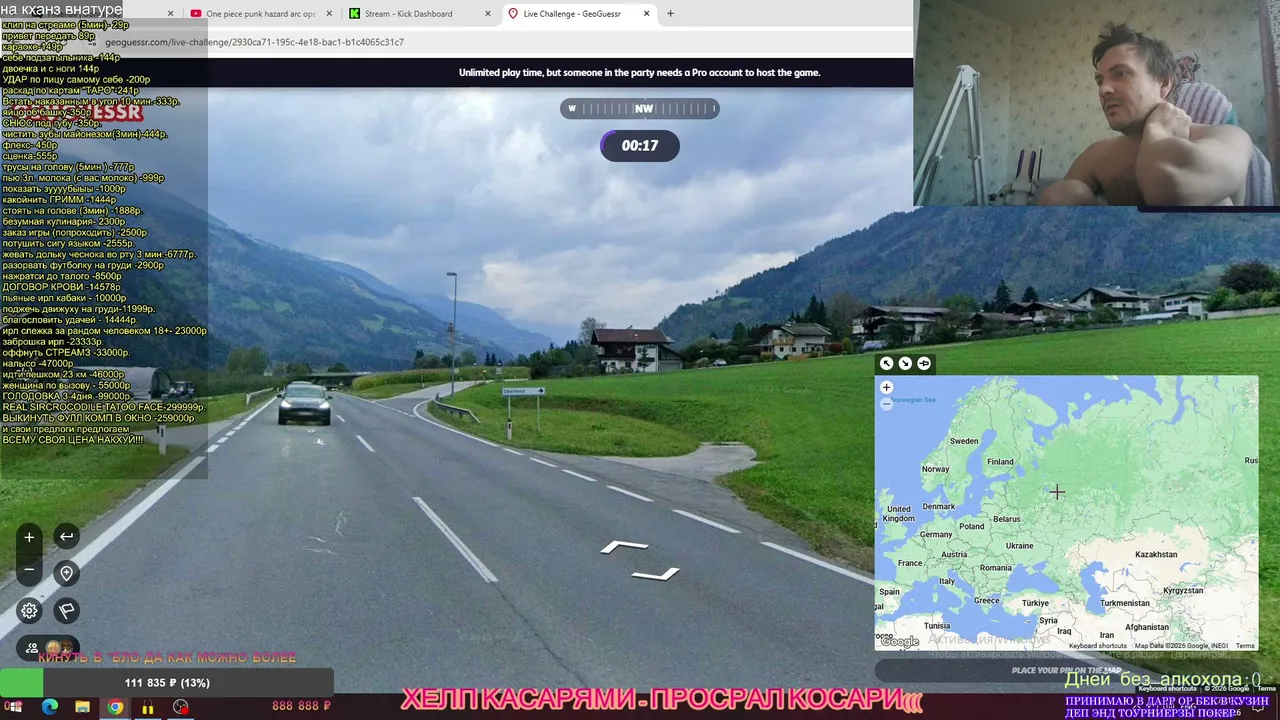Viewport: 1280px width, 720px height.
Task: Undo the last move with the return arrow
Action: (66, 537)
